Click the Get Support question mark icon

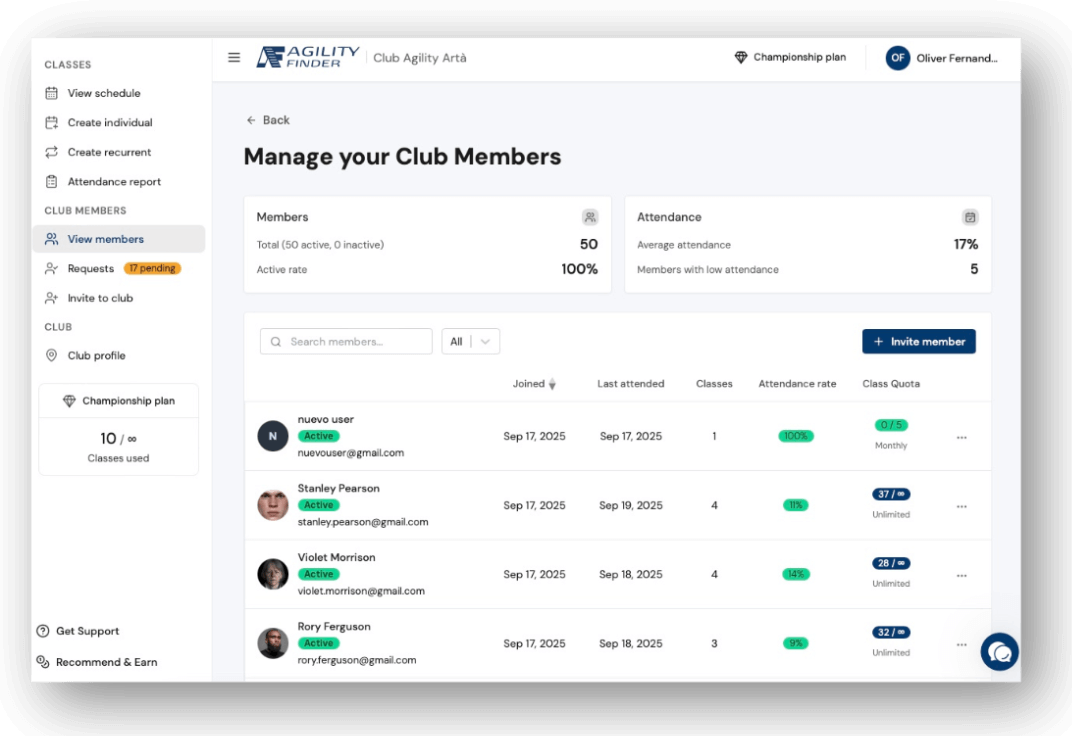[x=43, y=631]
